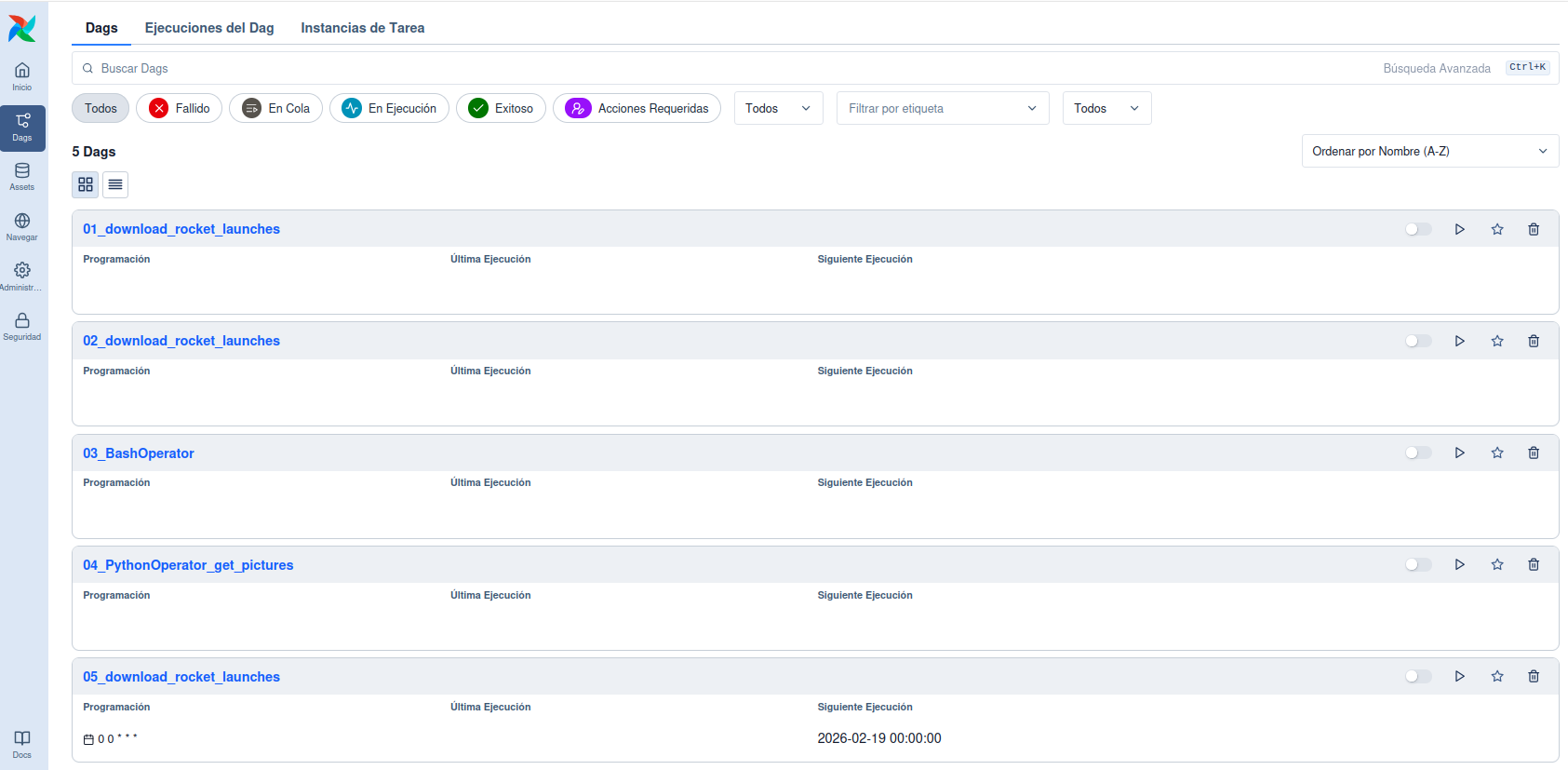
Task: Open the Seguridad lock icon
Action: (x=22, y=326)
